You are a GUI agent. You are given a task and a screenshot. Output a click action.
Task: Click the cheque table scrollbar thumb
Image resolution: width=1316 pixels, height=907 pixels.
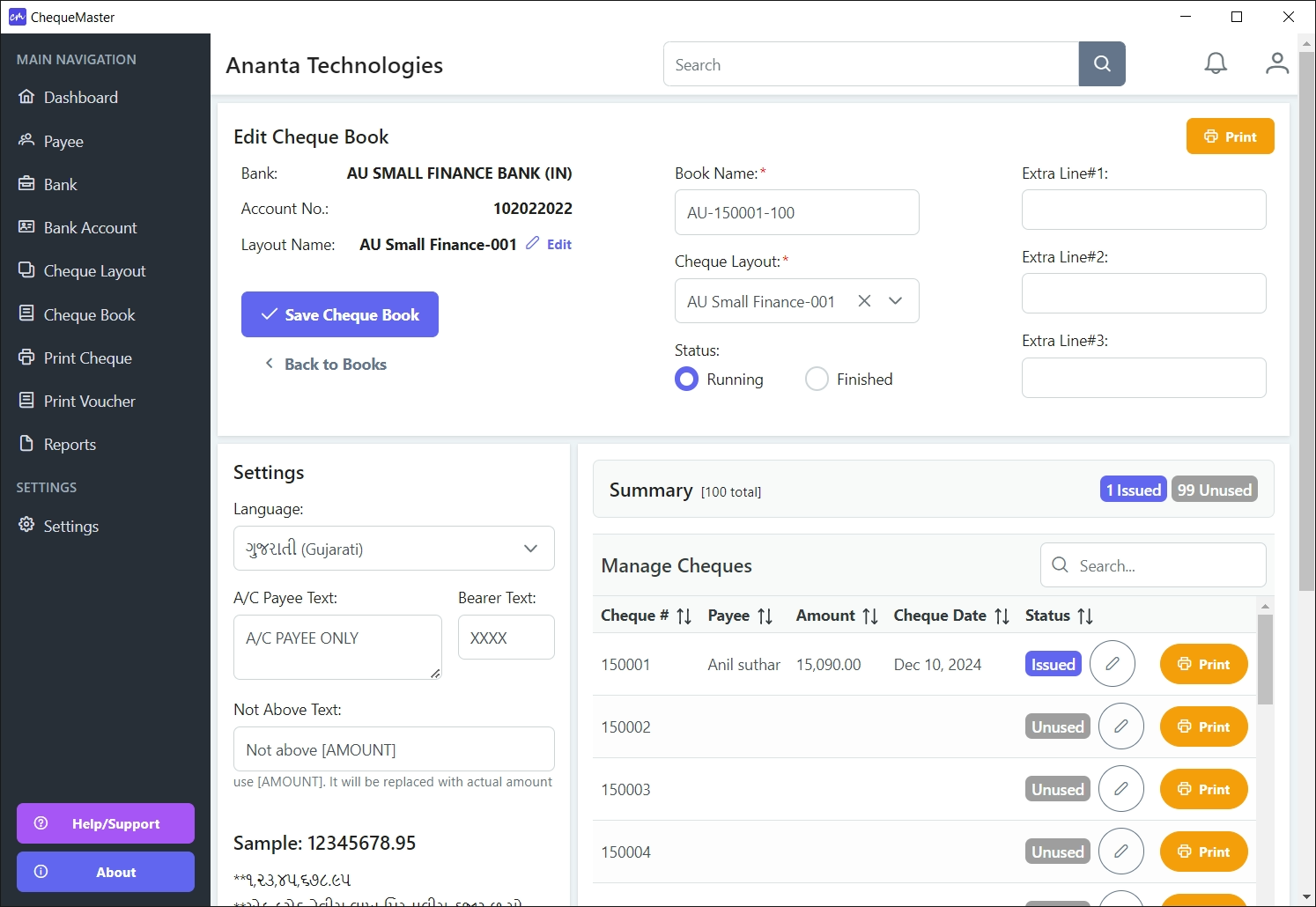[1266, 660]
